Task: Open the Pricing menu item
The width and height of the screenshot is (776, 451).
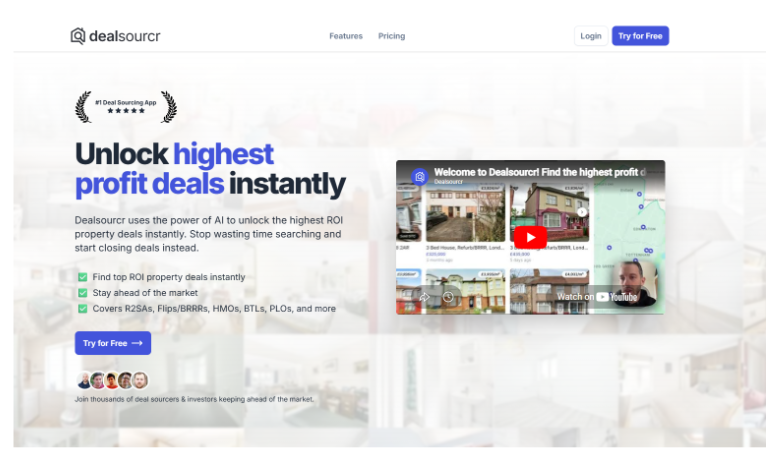Action: coord(391,36)
